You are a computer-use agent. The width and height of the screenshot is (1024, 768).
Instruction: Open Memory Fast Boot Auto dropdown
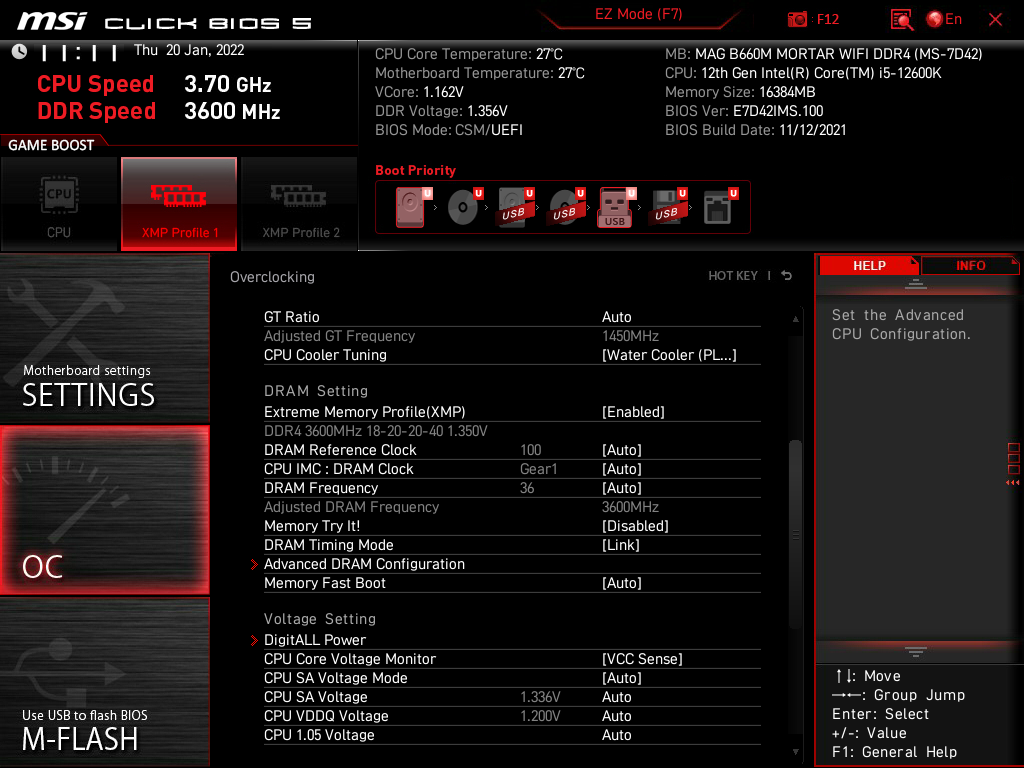coord(621,583)
